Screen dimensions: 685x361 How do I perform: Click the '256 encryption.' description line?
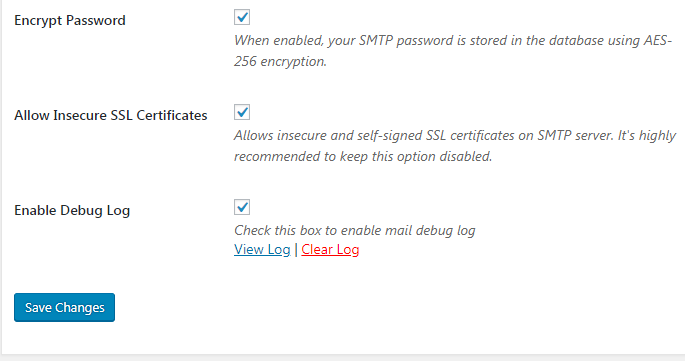[x=280, y=62]
